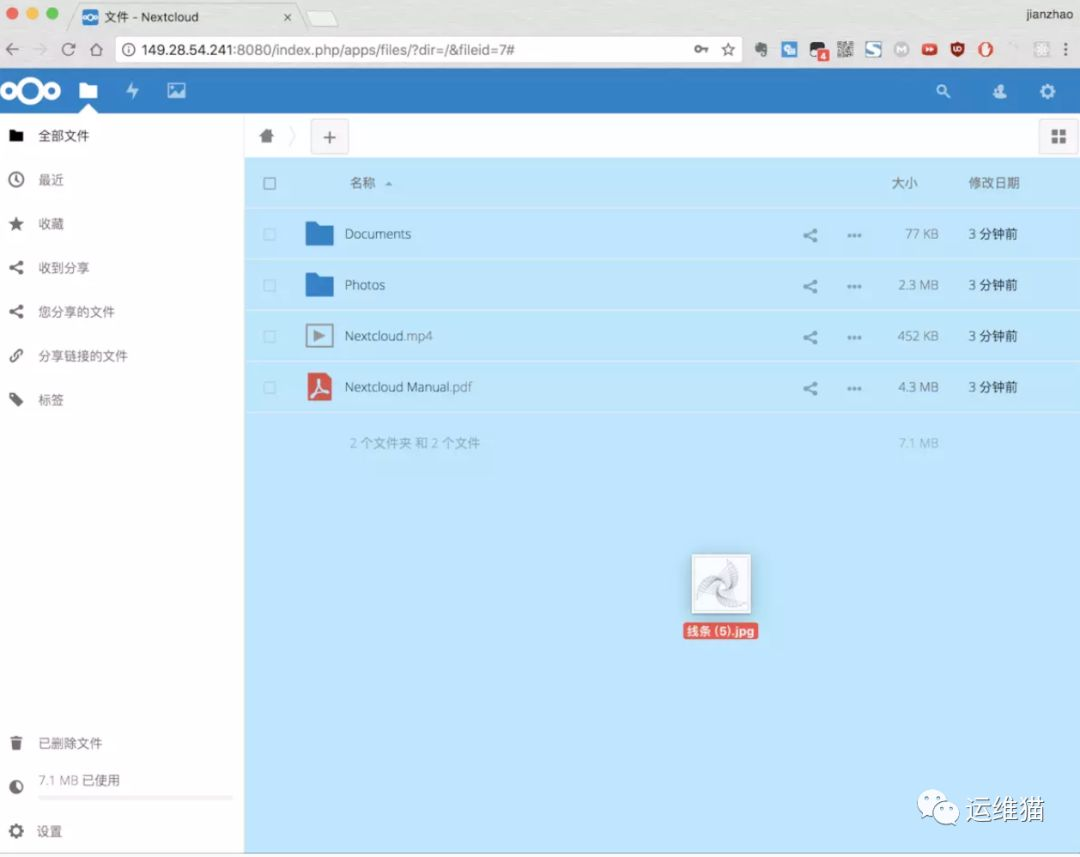Viewport: 1080px width, 857px height.
Task: Select the 文件 - Nextcloud tab
Action: click(186, 17)
